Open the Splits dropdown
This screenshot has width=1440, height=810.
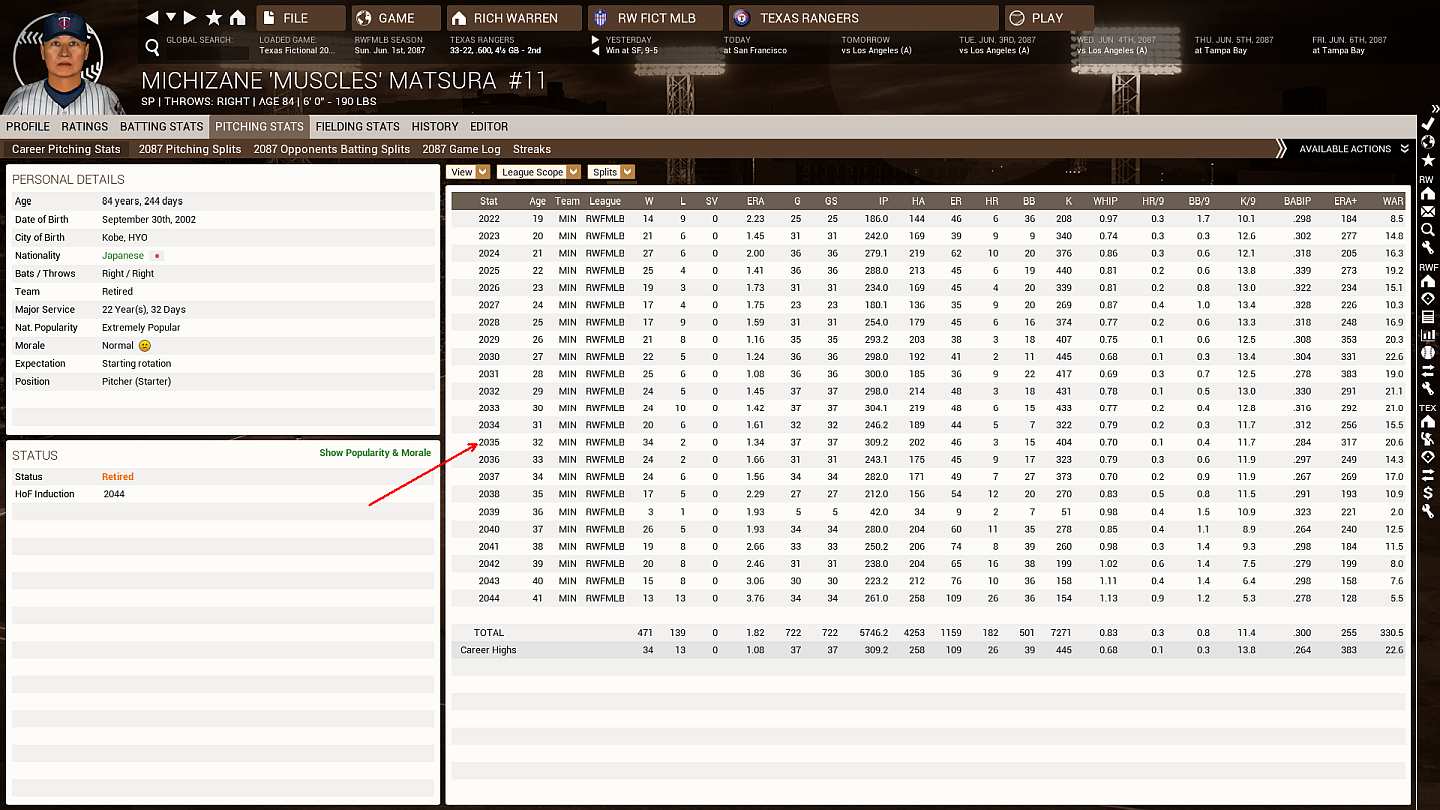tap(611, 172)
